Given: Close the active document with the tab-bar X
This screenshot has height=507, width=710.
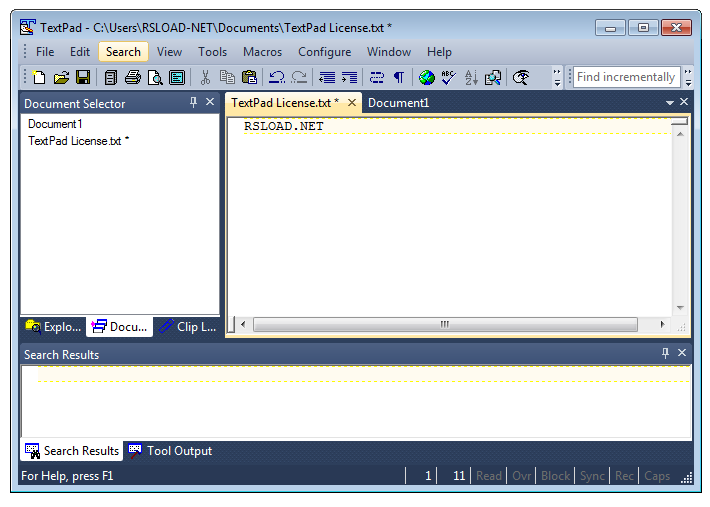Looking at the screenshot, I should click(x=684, y=102).
